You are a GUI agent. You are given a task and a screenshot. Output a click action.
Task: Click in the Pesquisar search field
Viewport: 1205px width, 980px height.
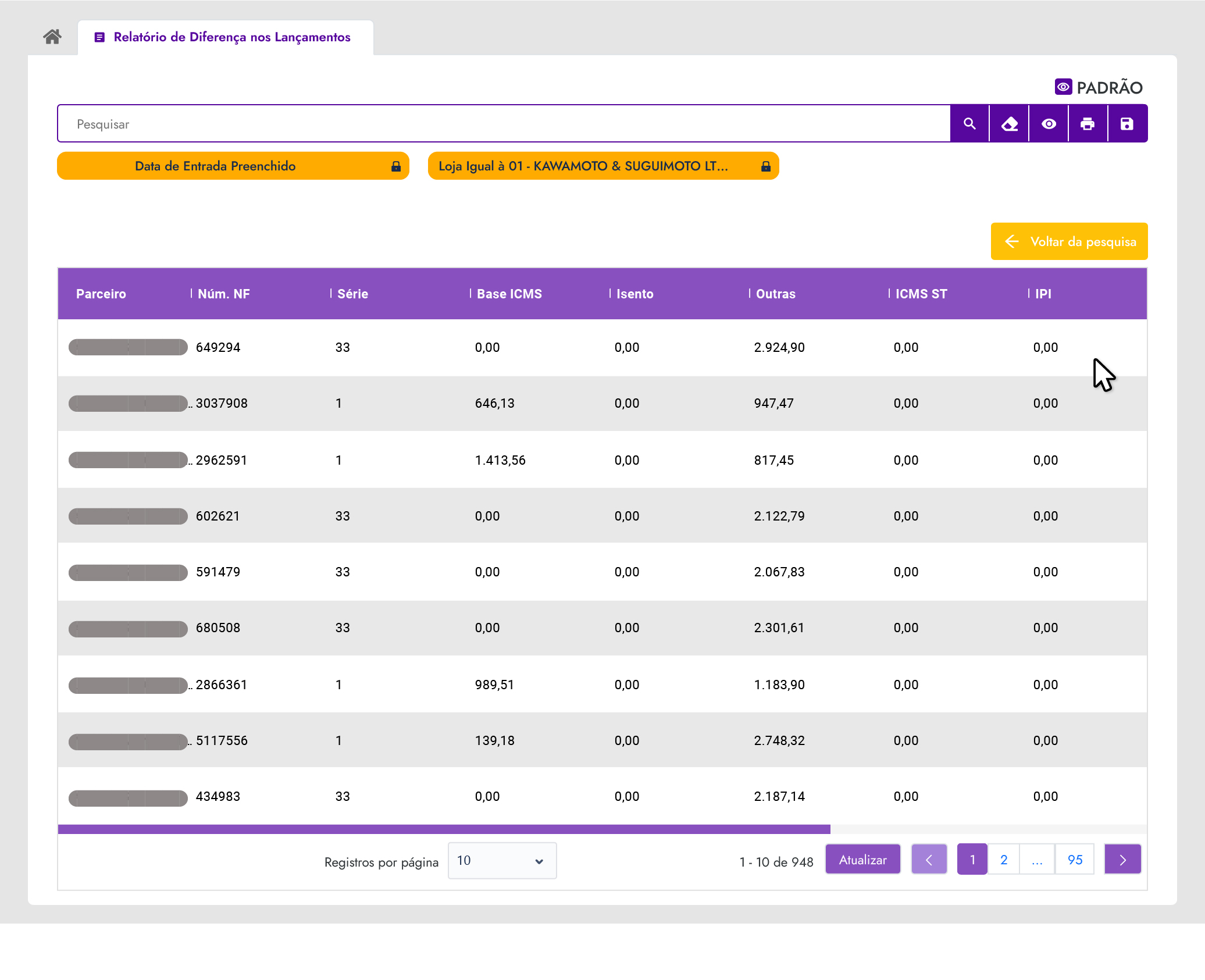coord(504,124)
